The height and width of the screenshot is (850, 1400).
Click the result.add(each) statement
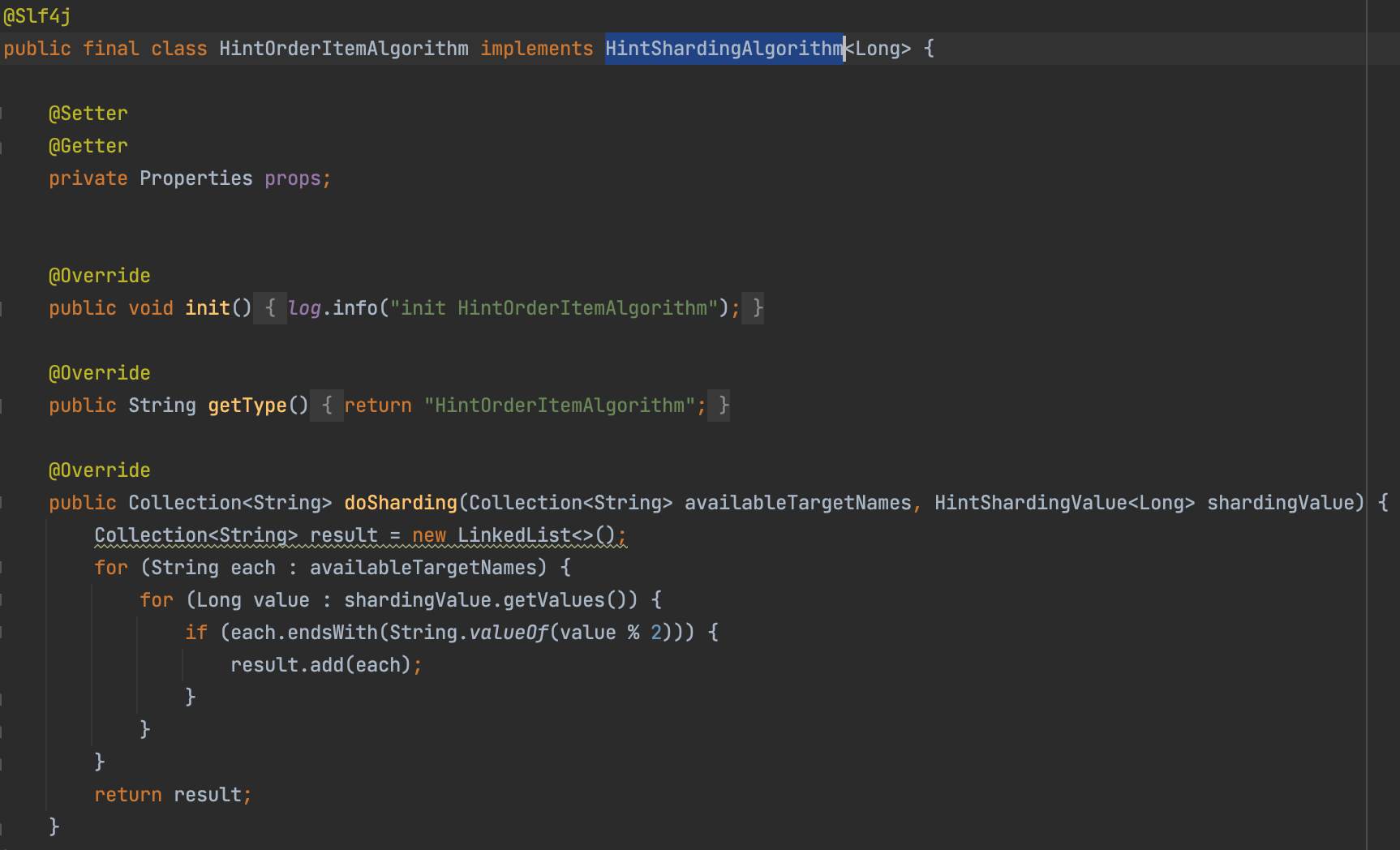coord(326,665)
